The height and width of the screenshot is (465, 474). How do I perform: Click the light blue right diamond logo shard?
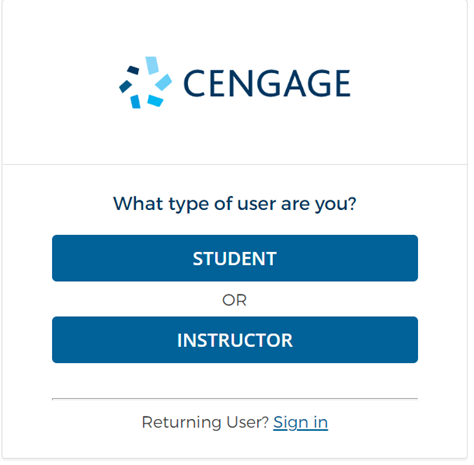(x=163, y=82)
